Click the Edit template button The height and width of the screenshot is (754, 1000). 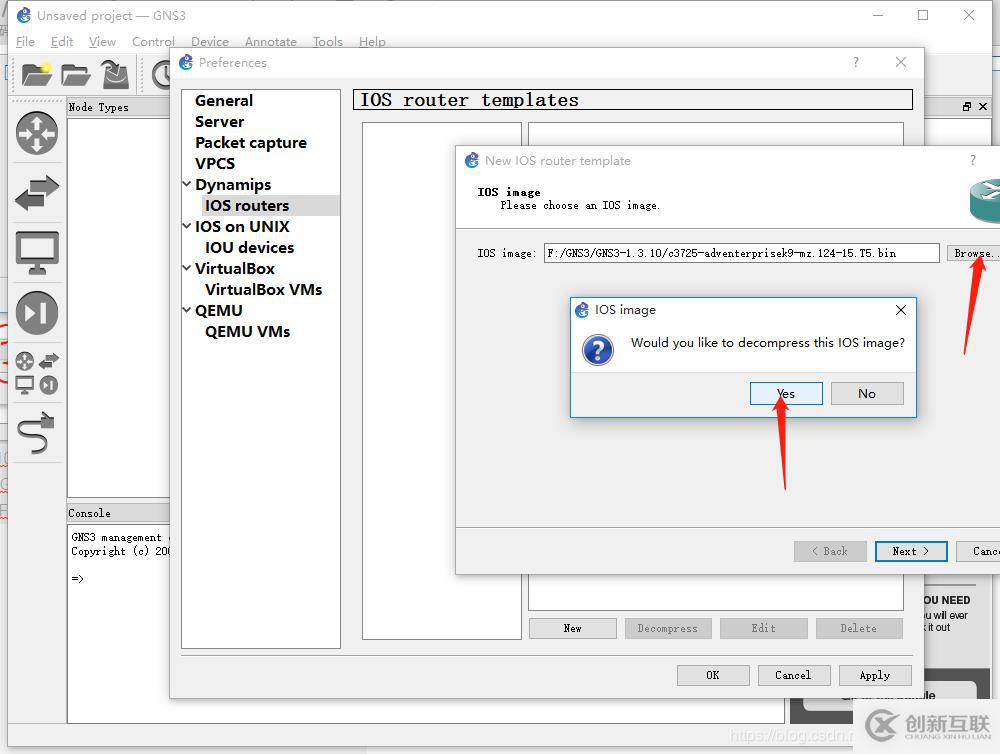coord(763,628)
